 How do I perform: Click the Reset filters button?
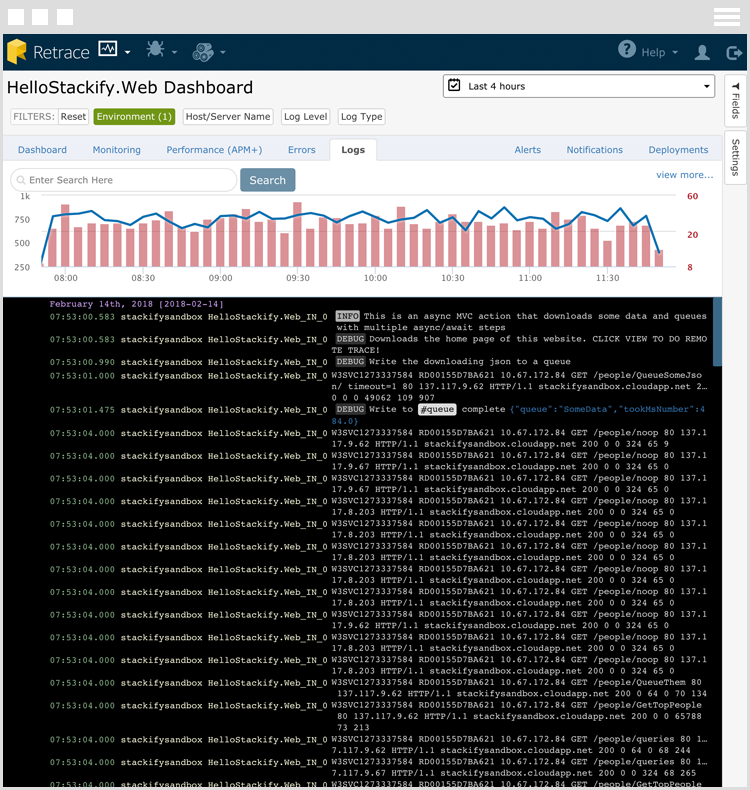coord(74,116)
